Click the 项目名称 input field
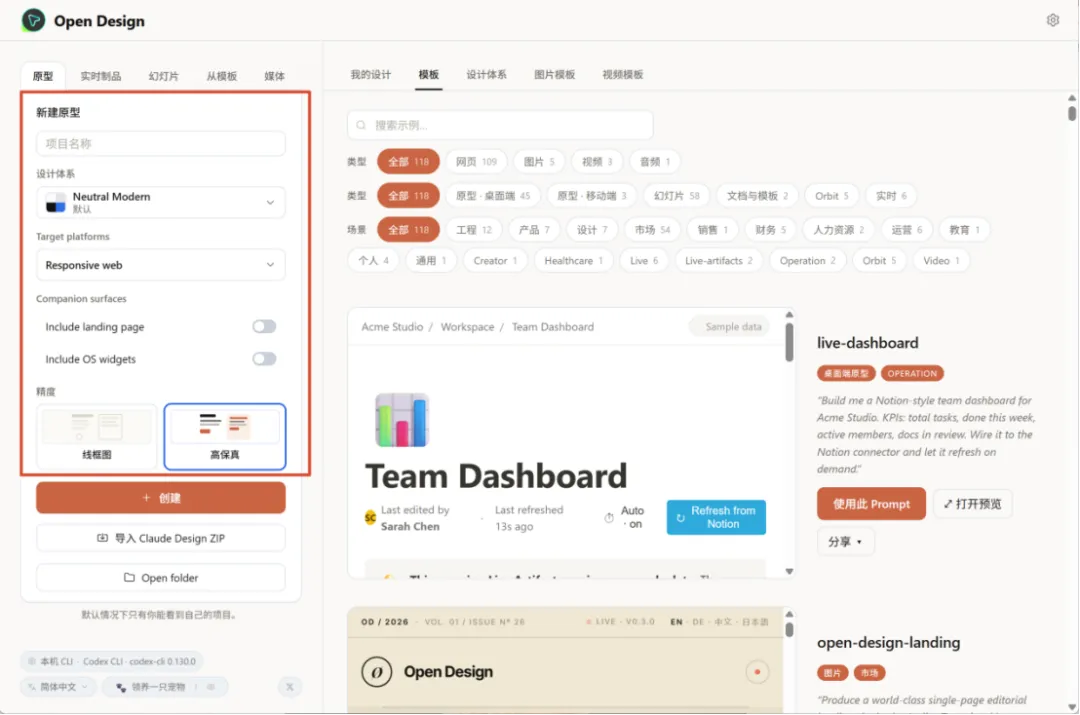The height and width of the screenshot is (715, 1080). [x=160, y=143]
